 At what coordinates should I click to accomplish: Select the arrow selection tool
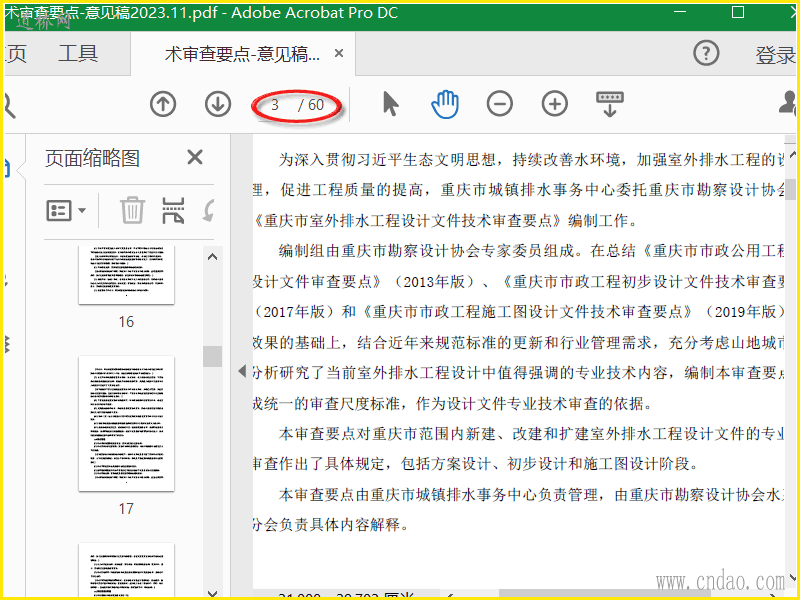pos(391,104)
